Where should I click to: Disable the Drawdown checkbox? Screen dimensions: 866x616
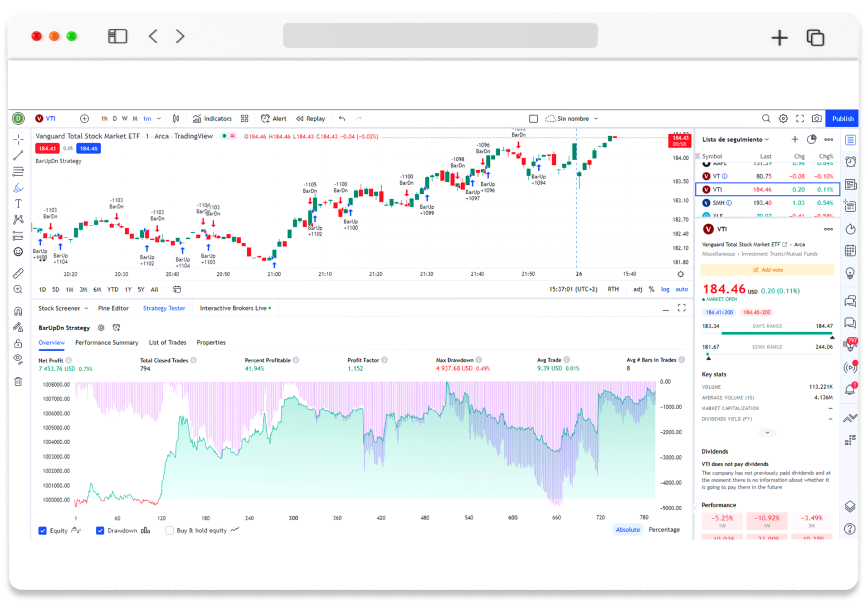[100, 531]
